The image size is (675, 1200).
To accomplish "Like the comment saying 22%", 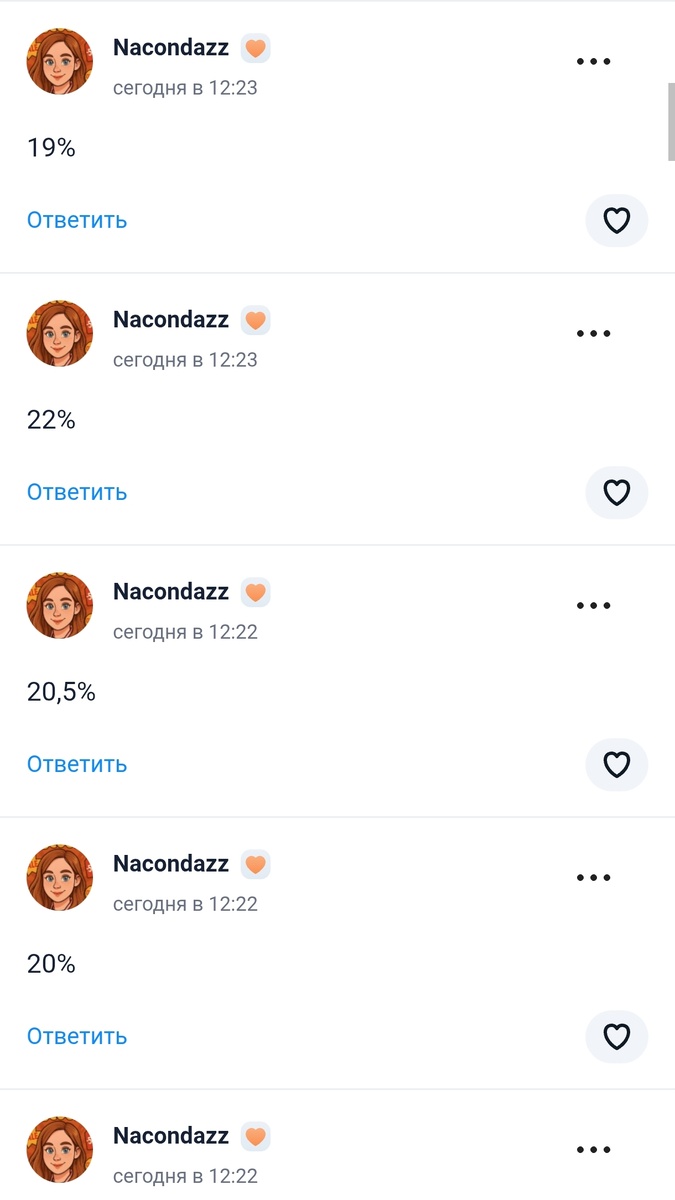I will 616,492.
